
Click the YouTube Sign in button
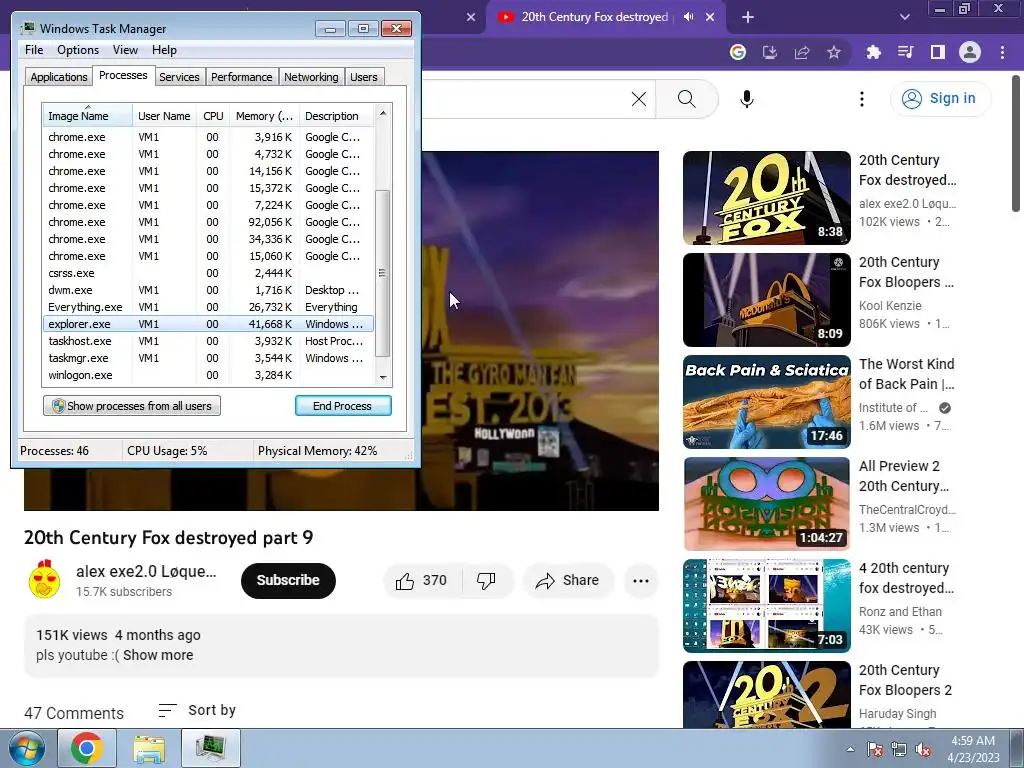(940, 99)
